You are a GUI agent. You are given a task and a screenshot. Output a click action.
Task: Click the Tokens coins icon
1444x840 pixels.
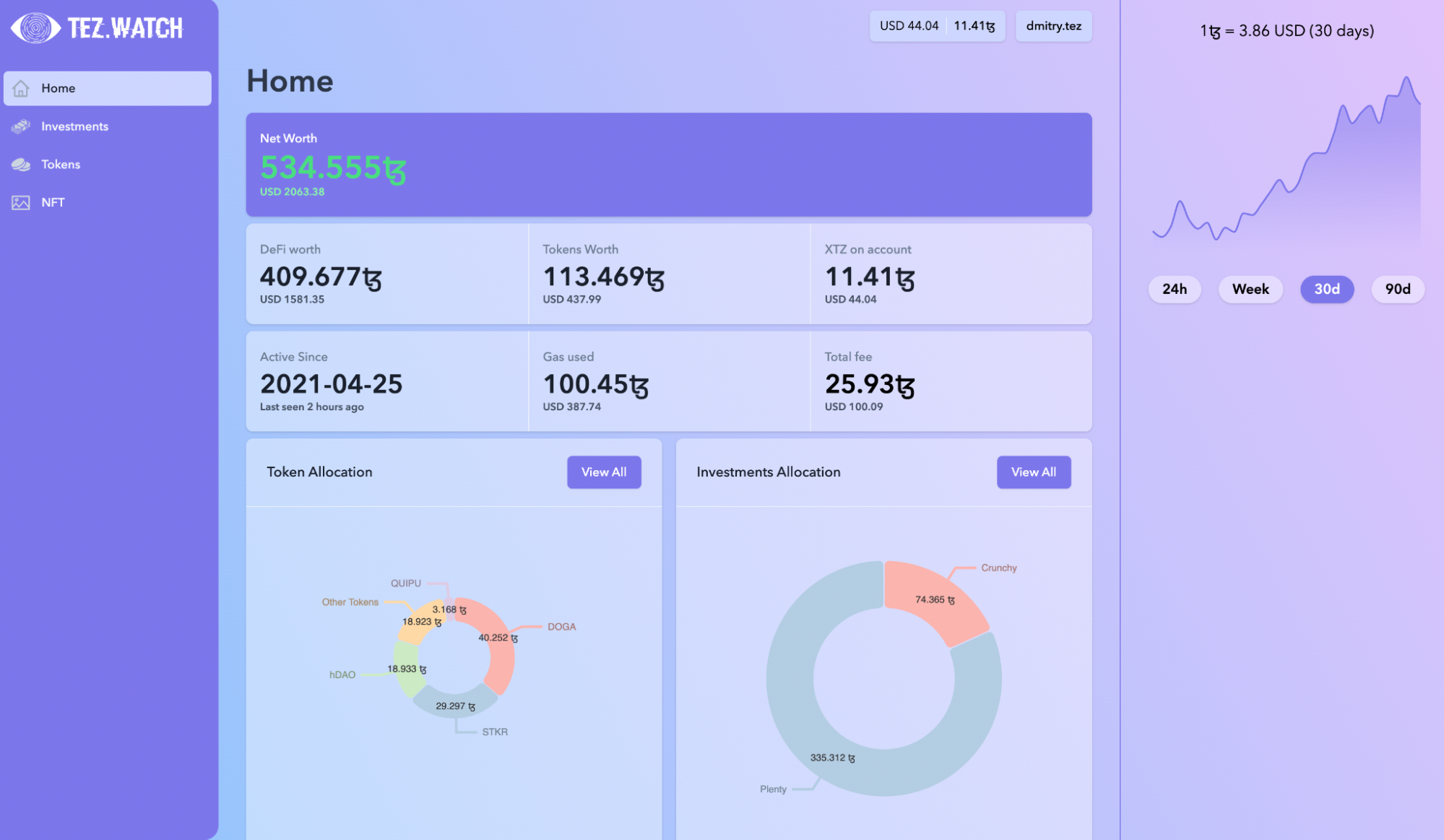pos(21,165)
